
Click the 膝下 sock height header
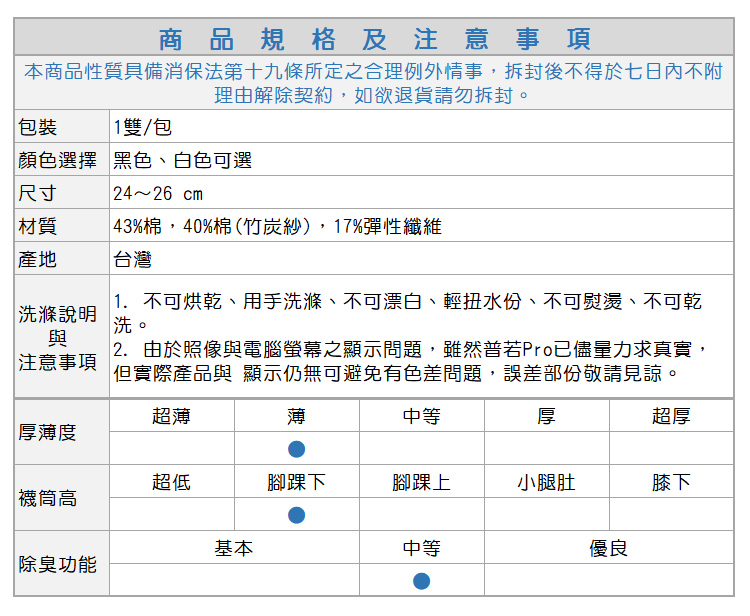point(671,482)
